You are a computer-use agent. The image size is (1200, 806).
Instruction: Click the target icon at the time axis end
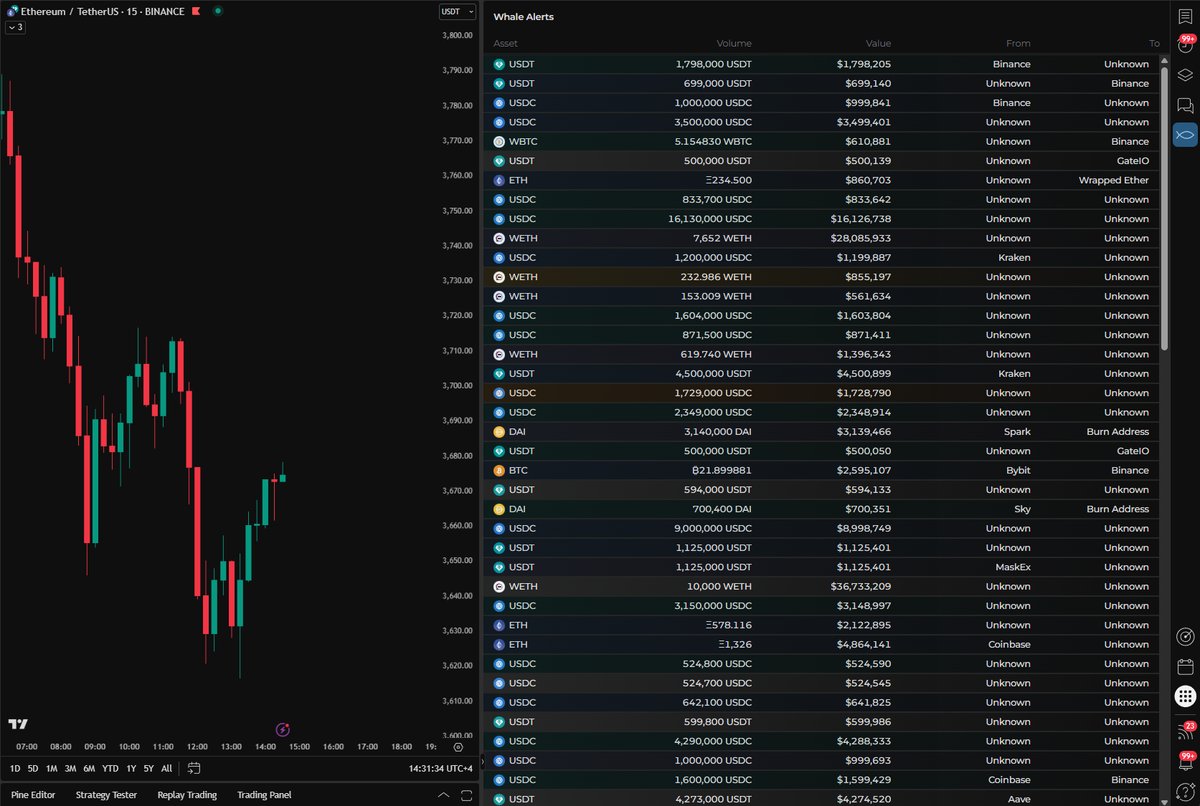[458, 746]
